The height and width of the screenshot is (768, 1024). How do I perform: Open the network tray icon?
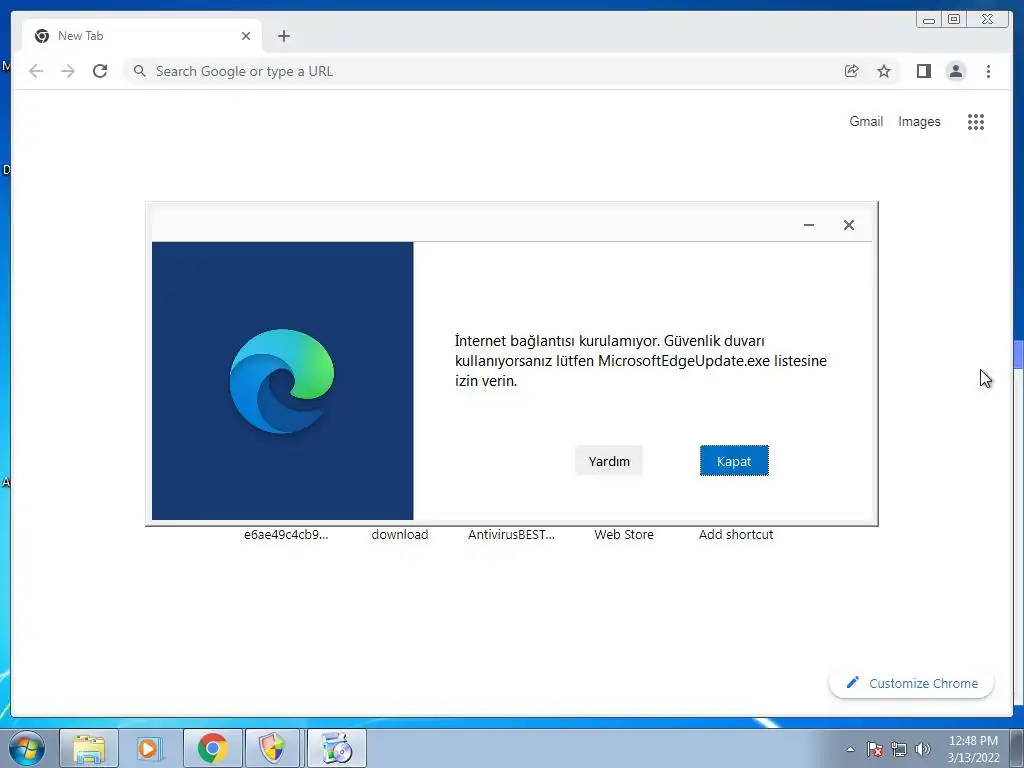tap(899, 749)
